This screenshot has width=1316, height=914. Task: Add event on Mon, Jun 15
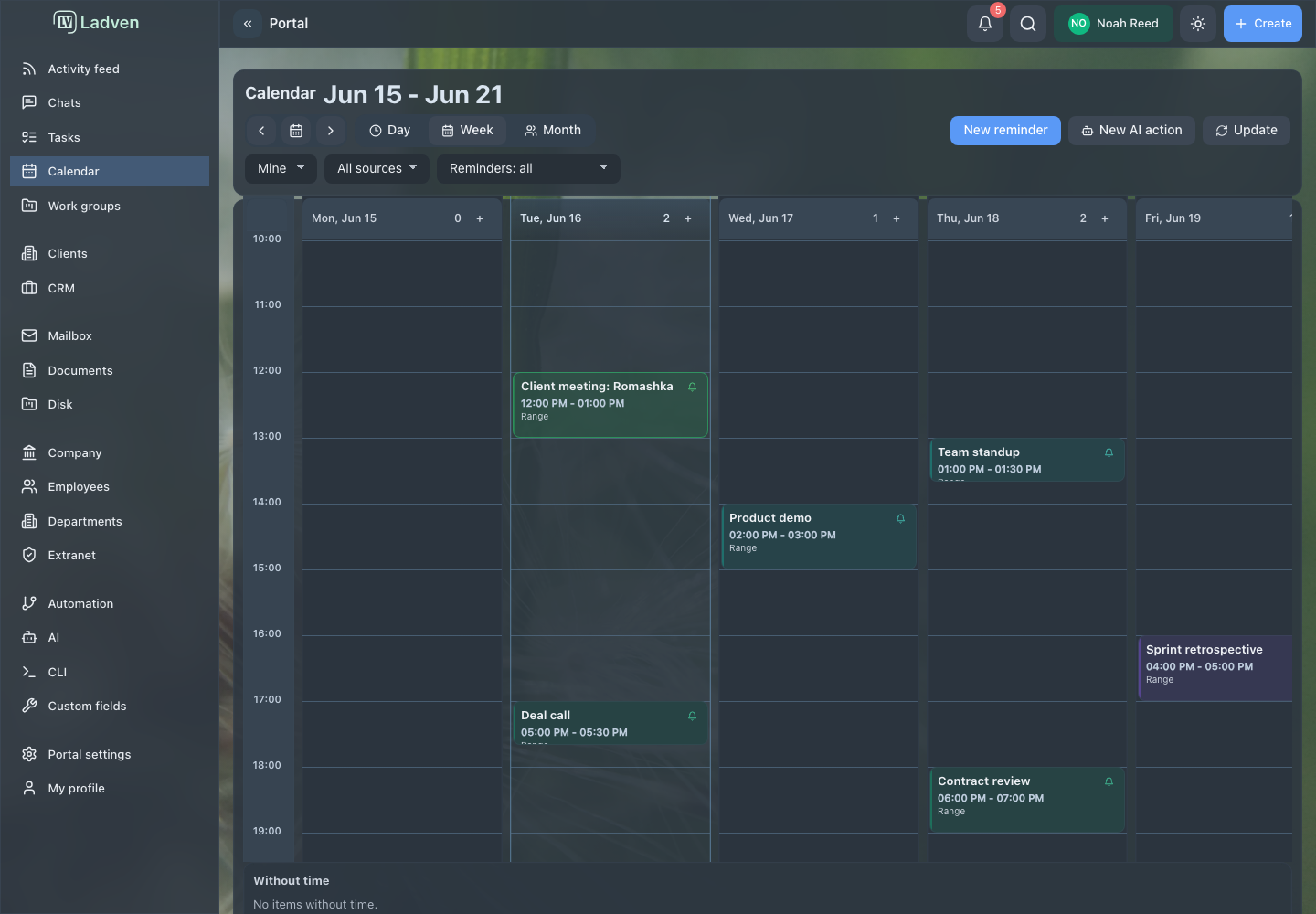[x=480, y=218]
